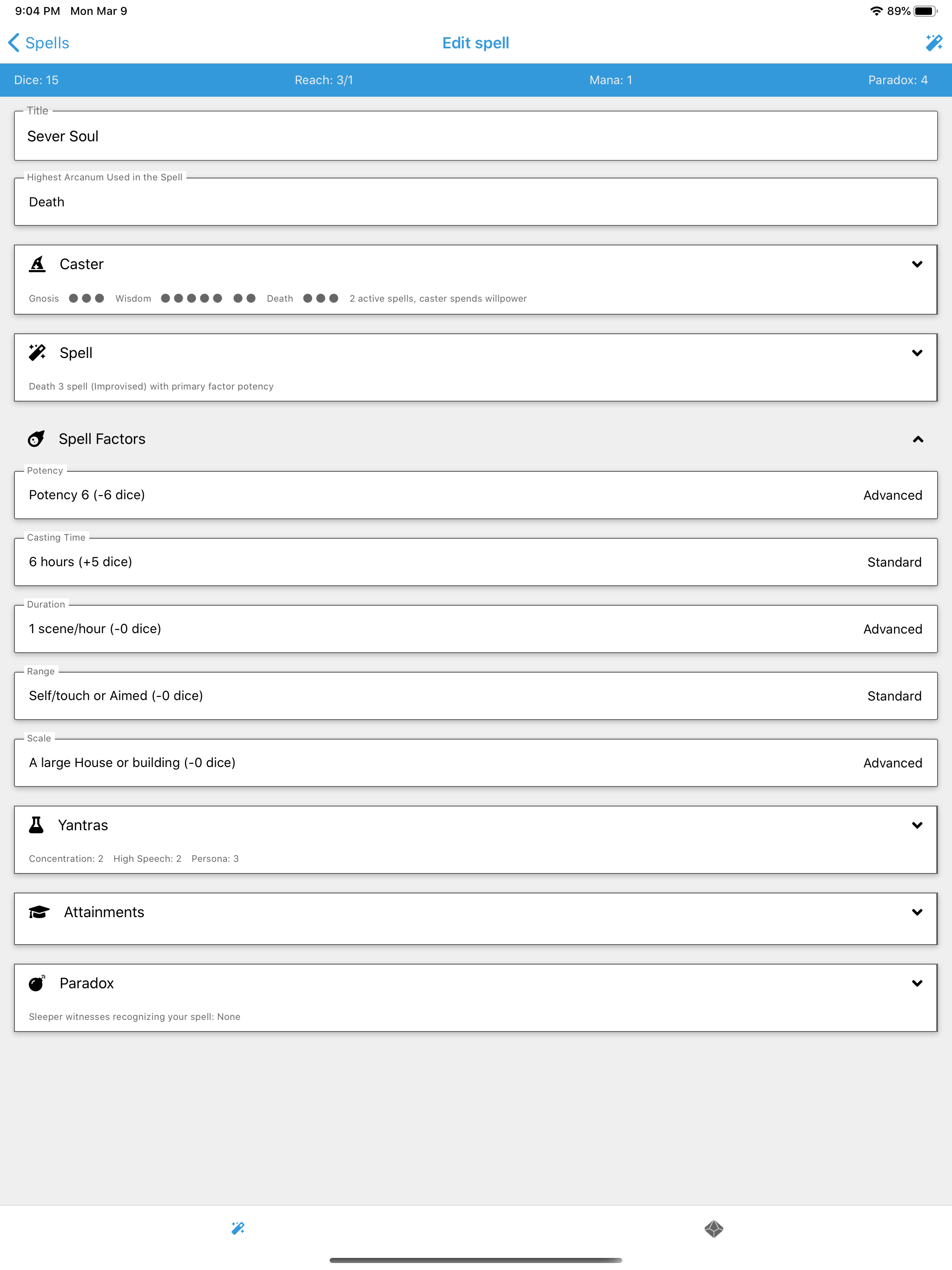952x1270 pixels.
Task: Edit the Sever Soul title field
Action: [x=476, y=135]
